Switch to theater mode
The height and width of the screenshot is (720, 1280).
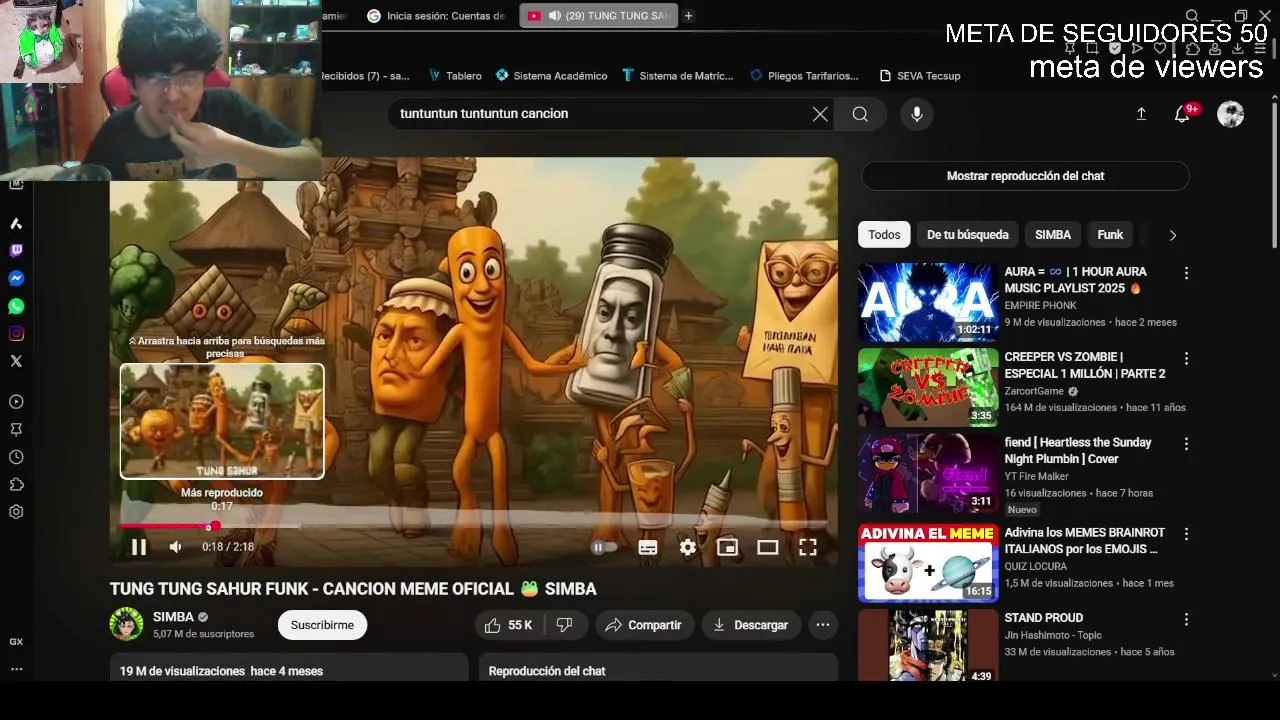768,547
